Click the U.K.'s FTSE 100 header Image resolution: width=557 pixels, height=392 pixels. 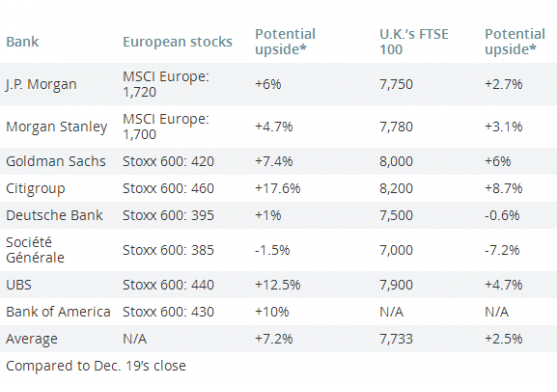(414, 42)
